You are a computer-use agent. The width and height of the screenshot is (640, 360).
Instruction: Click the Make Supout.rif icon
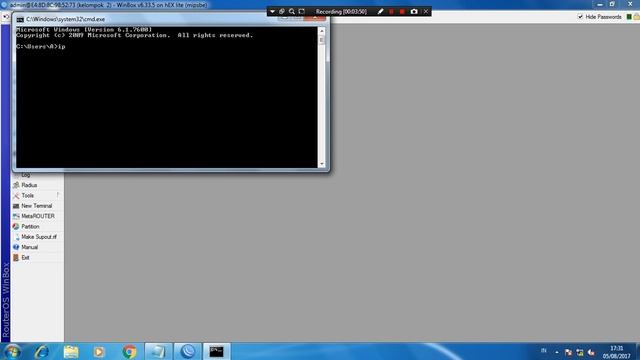tap(17, 237)
